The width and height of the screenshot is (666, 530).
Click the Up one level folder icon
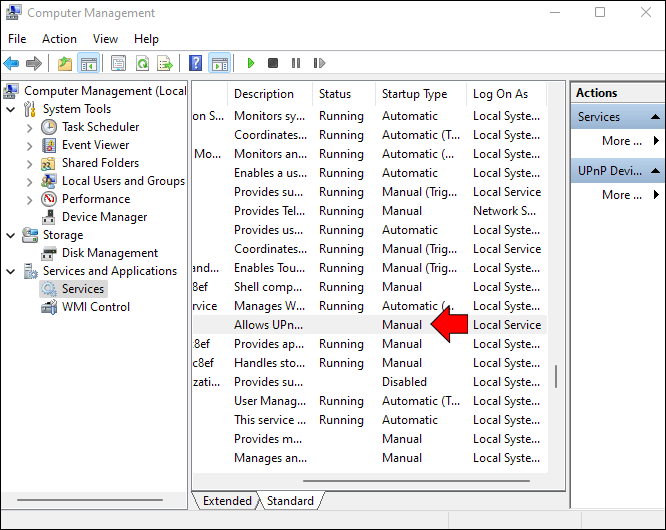[65, 64]
